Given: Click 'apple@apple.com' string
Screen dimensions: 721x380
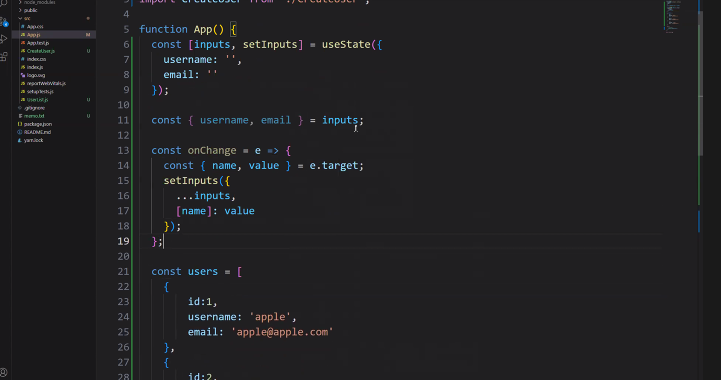Looking at the screenshot, I should click(282, 332).
